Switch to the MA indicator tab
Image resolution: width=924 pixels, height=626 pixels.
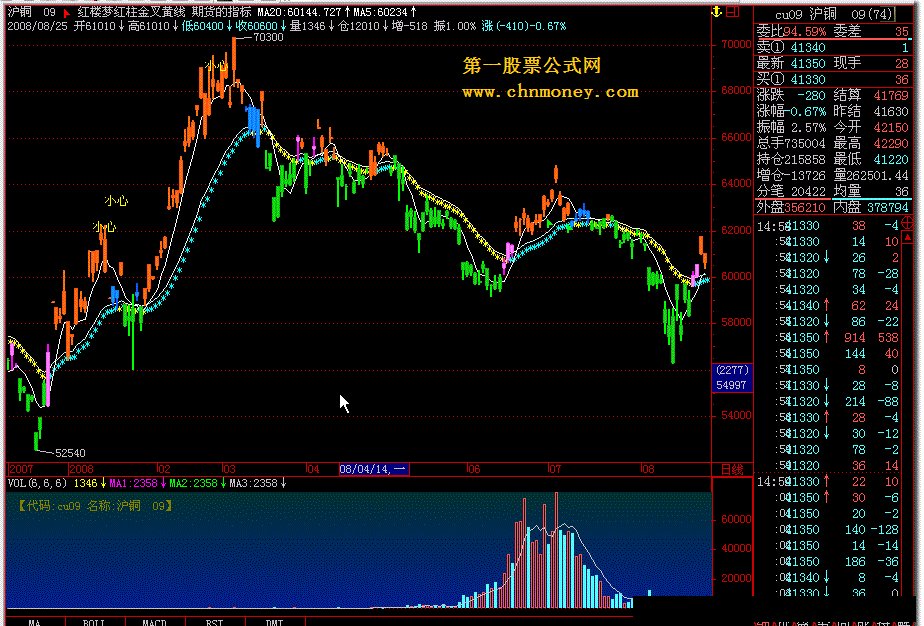[x=35, y=622]
